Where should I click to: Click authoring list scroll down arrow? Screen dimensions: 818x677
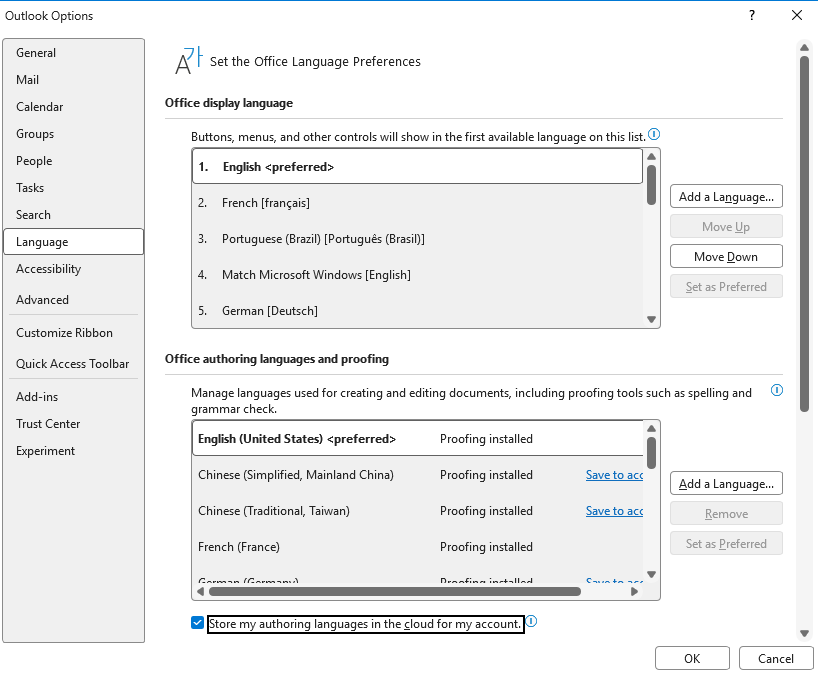pyautogui.click(x=651, y=574)
